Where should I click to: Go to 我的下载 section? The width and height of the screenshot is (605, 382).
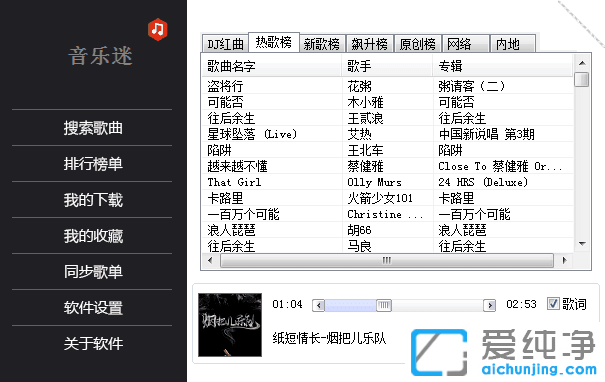pos(93,200)
